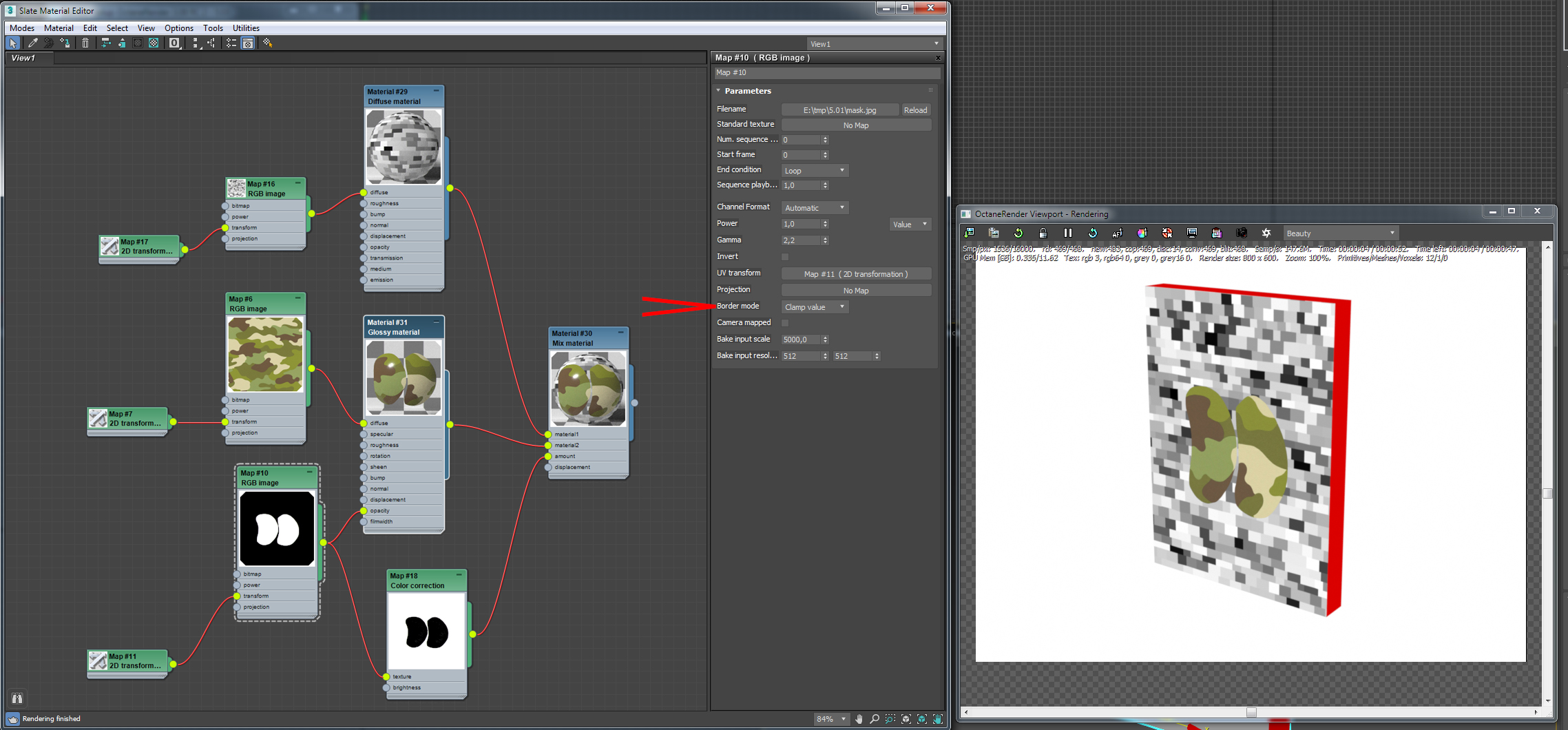1568x730 pixels.
Task: Click Gamma value field 2,2
Action: click(802, 240)
